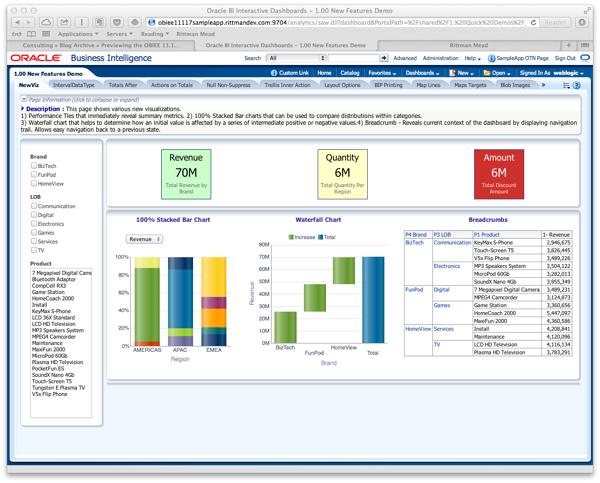The width and height of the screenshot is (600, 483).
Task: Switch to the Trellis Inner Action tab
Action: tap(287, 85)
